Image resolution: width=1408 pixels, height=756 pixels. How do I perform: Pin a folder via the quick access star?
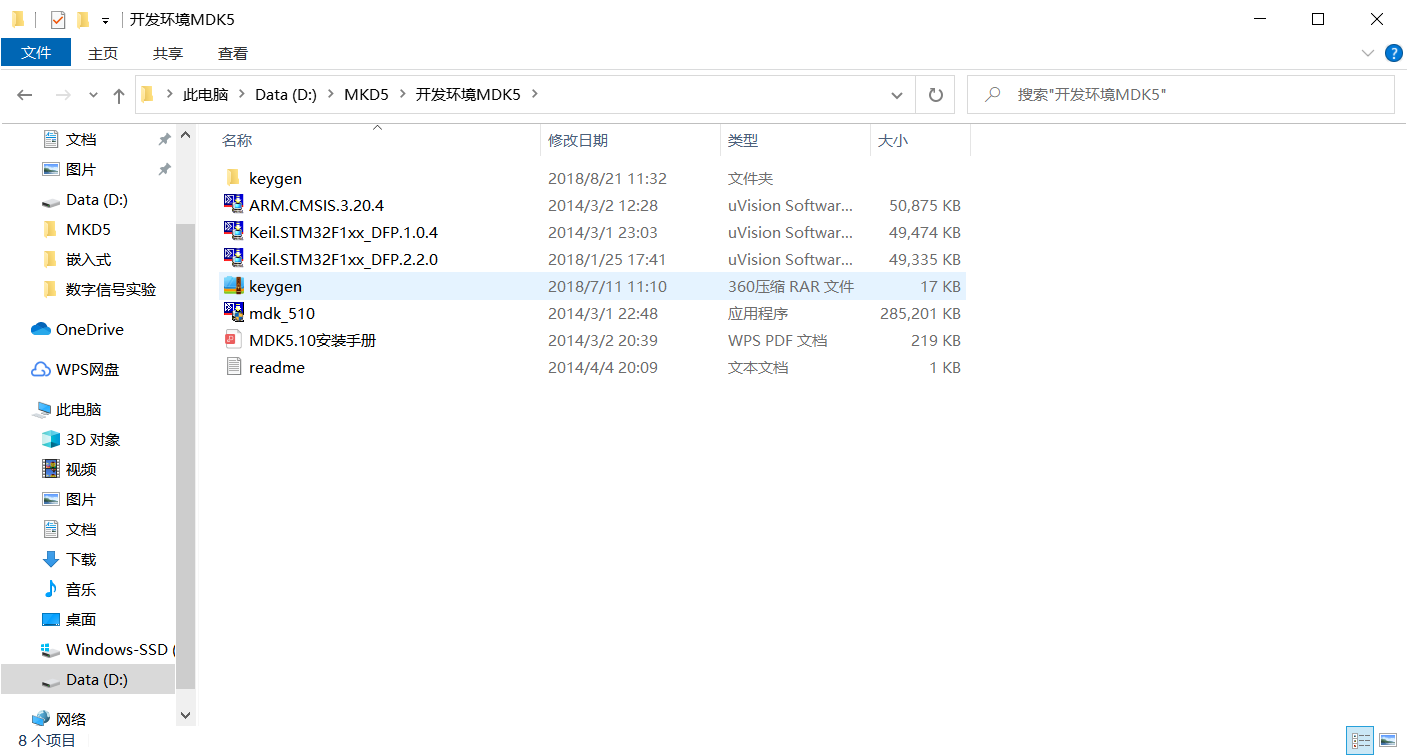(x=163, y=138)
